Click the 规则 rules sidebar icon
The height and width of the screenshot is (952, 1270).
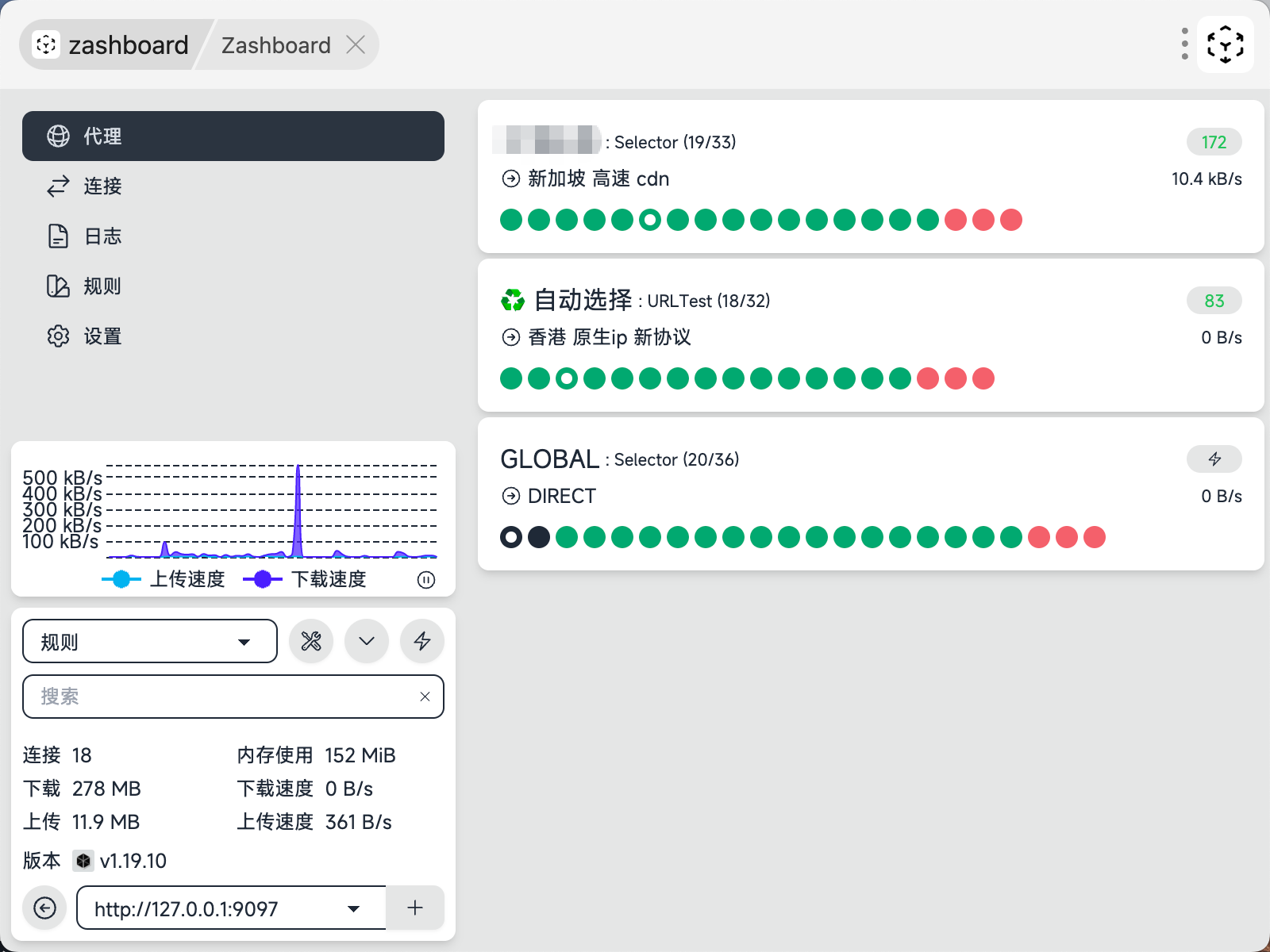click(x=58, y=286)
